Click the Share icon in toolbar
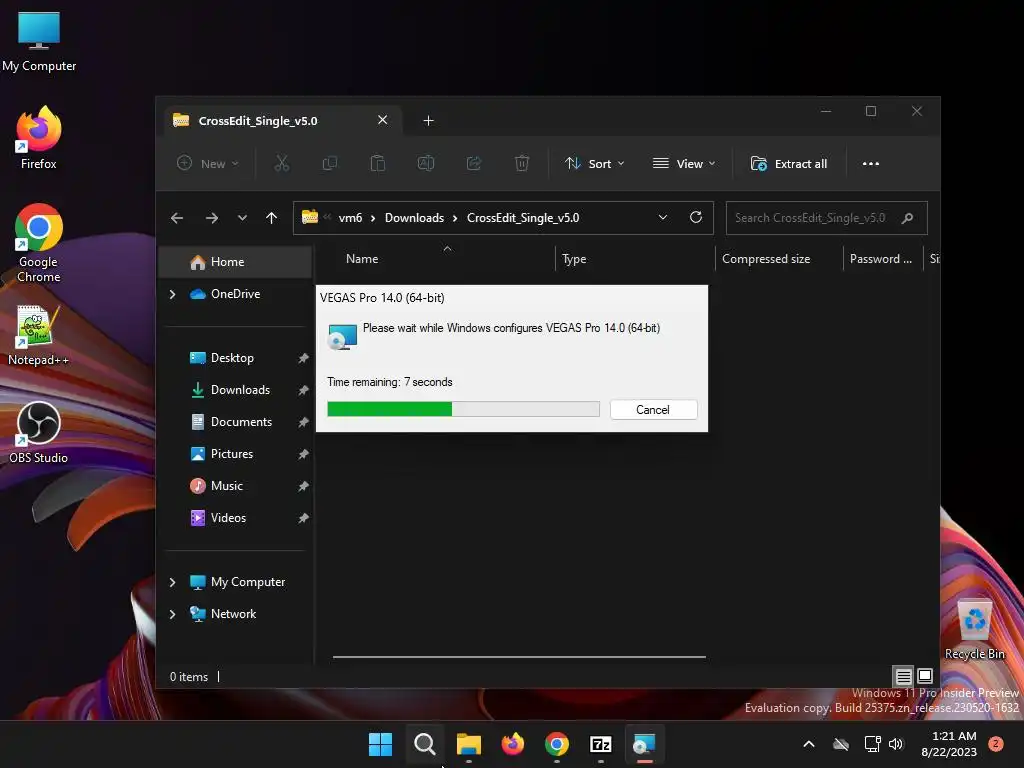 pyautogui.click(x=473, y=163)
